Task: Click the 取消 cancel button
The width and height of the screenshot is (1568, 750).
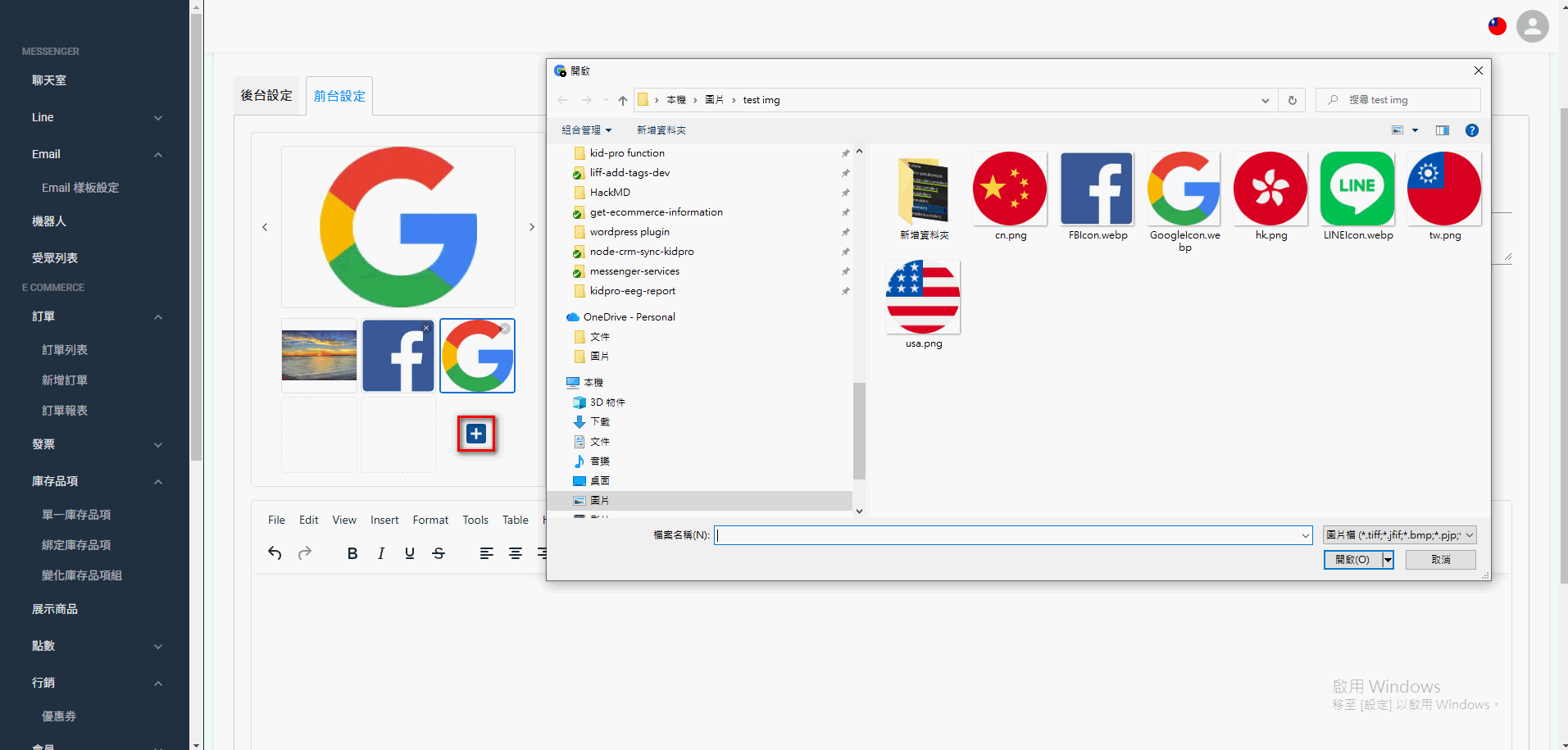Action: point(1441,560)
